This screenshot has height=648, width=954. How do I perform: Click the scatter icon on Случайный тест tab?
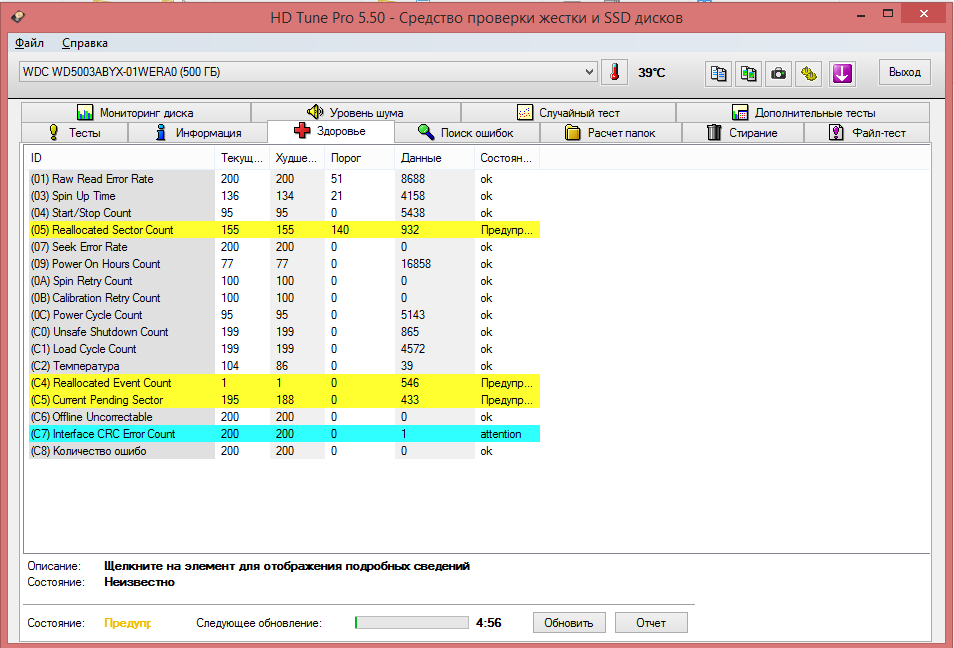pyautogui.click(x=524, y=113)
